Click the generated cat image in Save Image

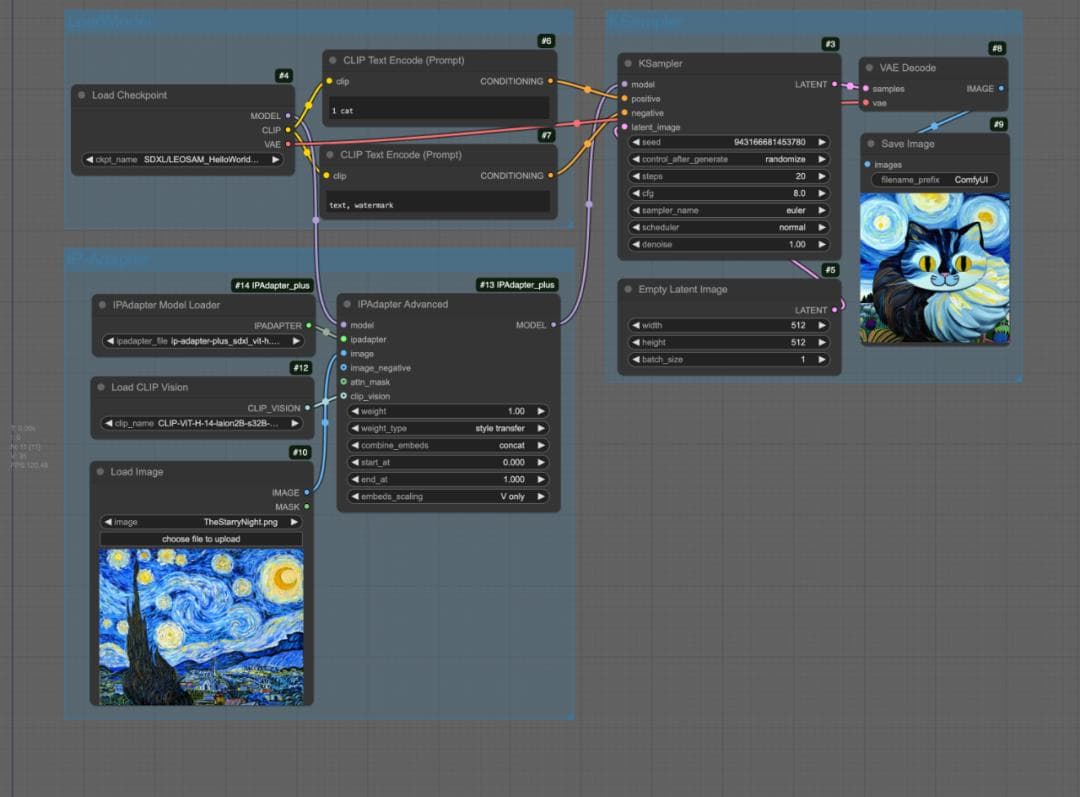[935, 269]
